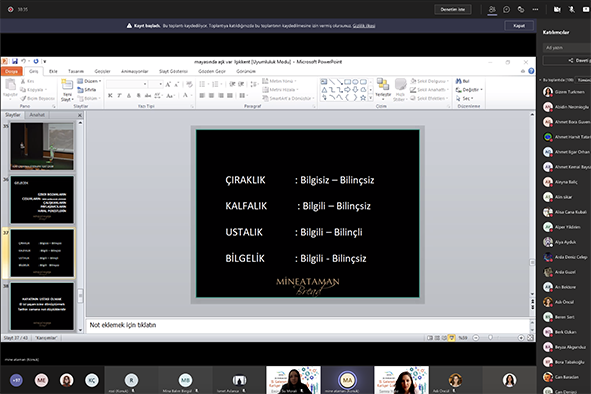Screen dimensions: 591x394
Task: Select slide 38 thumbnail
Action: (42, 307)
